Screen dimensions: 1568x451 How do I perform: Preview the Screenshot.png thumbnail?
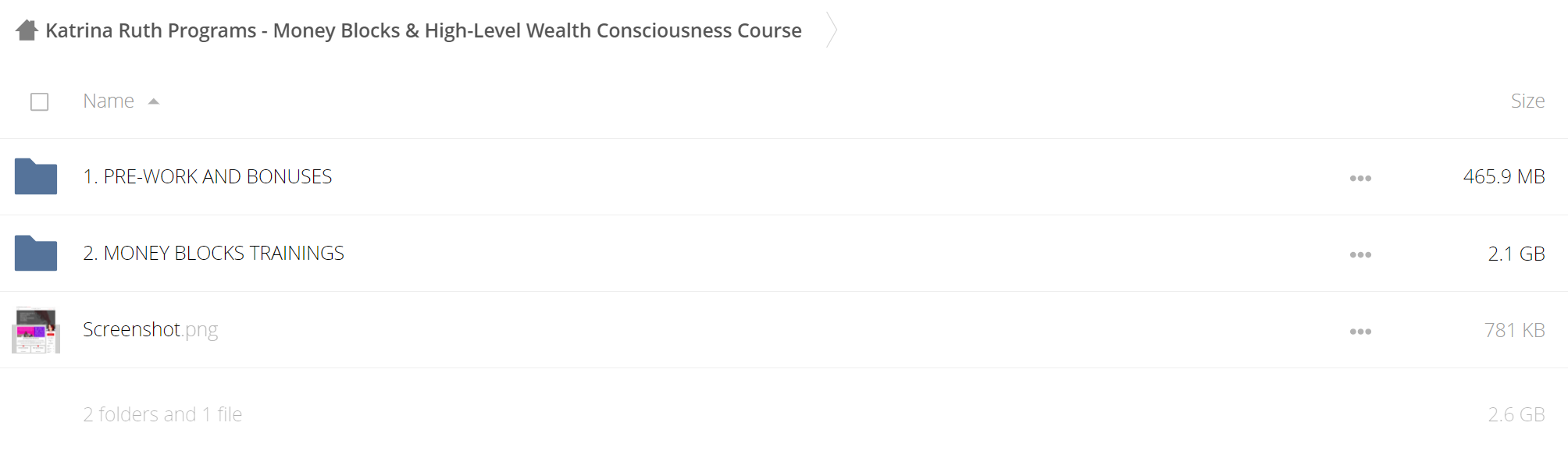(36, 330)
